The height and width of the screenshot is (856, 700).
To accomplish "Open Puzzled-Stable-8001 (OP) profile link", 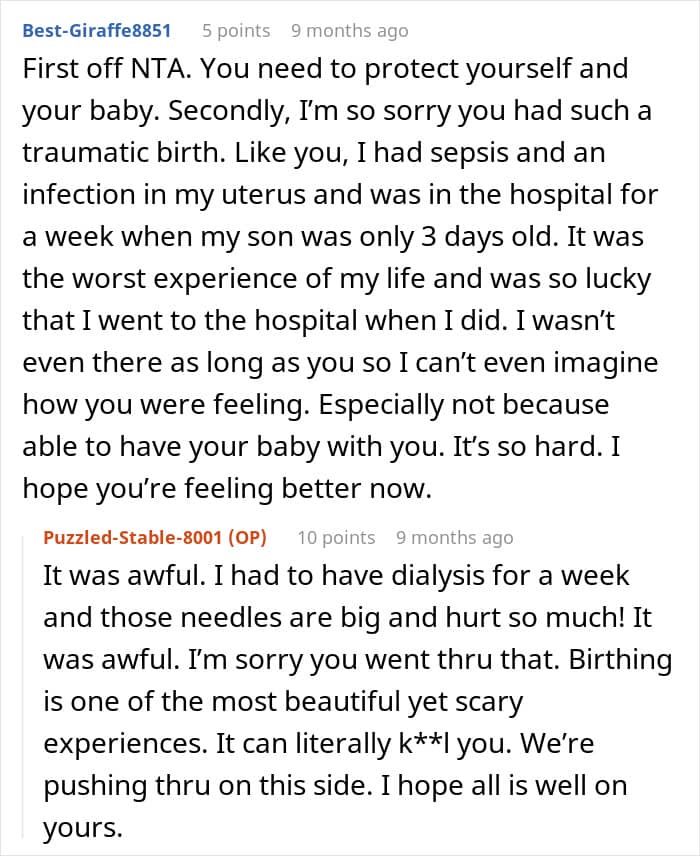I will [x=155, y=537].
